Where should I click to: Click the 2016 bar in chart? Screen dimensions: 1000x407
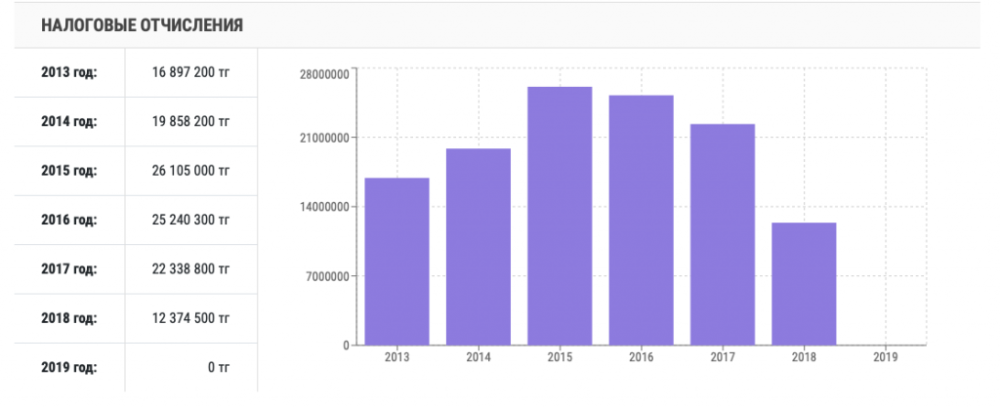pos(641,220)
